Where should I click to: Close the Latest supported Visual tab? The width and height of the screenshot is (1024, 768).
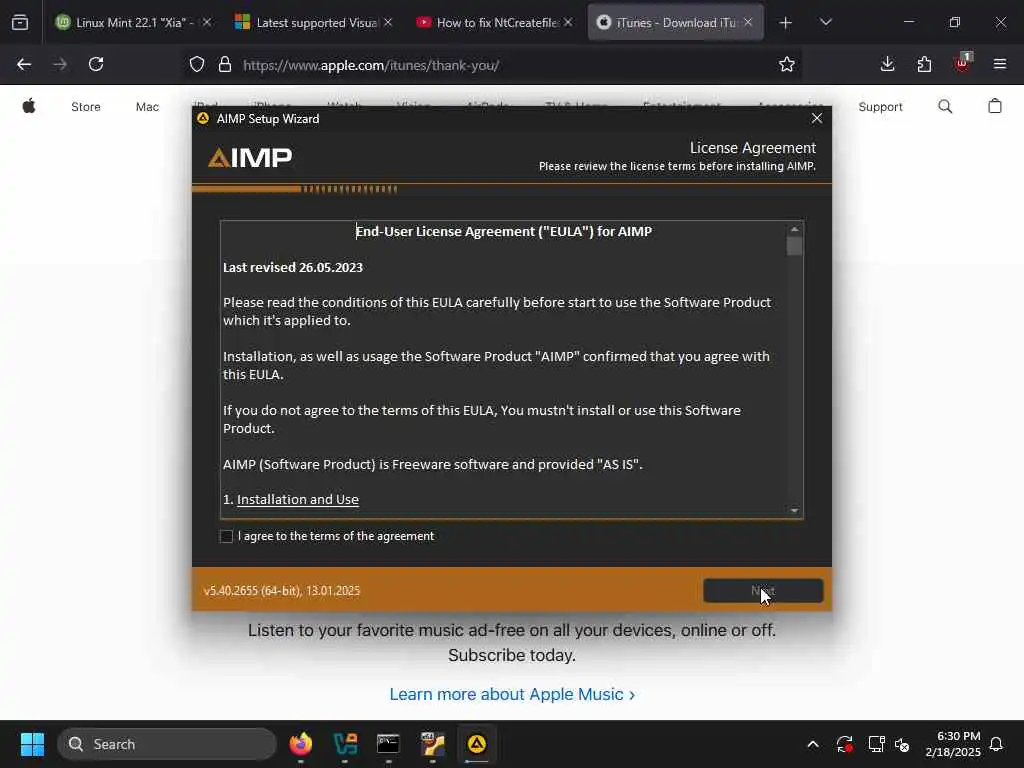point(388,22)
